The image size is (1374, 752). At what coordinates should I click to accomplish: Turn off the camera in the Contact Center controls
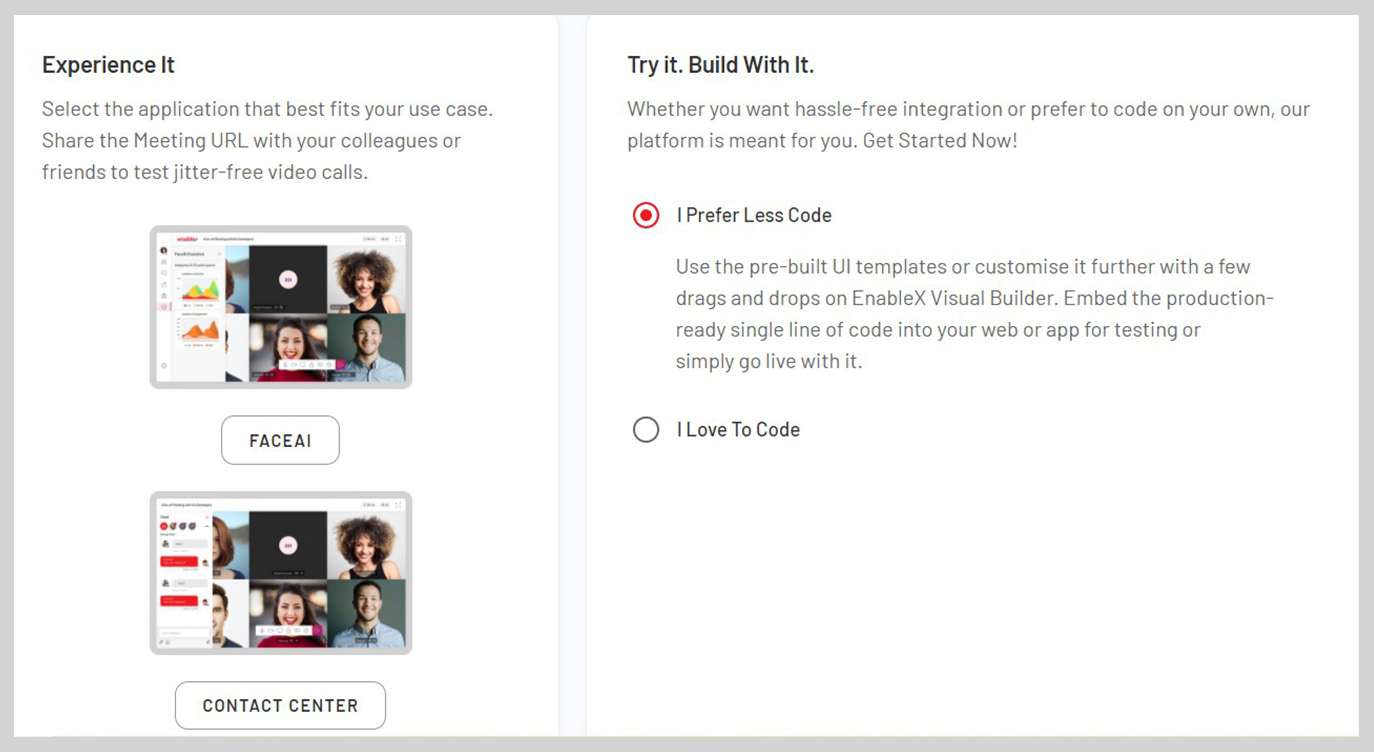pyautogui.click(x=270, y=631)
